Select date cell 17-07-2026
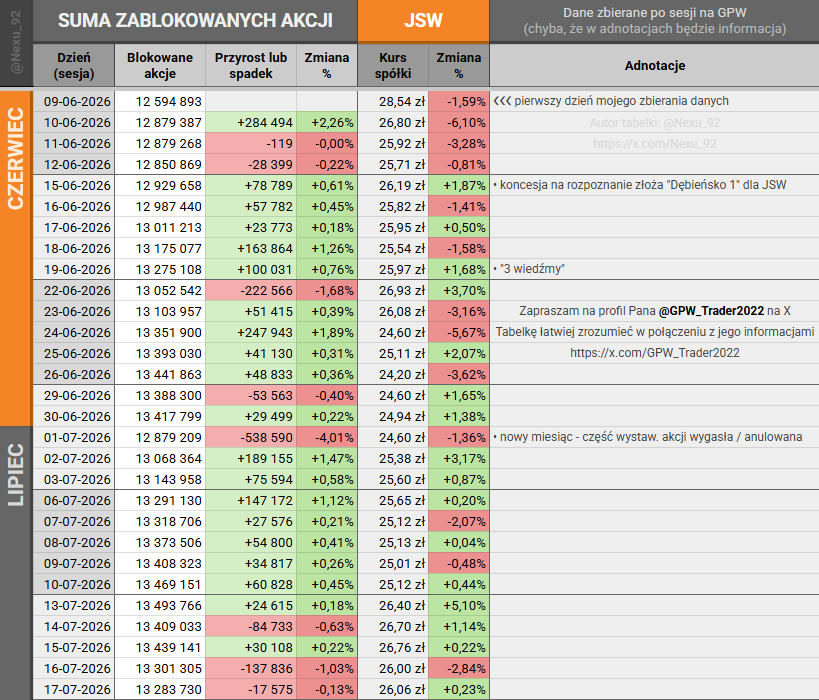The width and height of the screenshot is (819, 700). click(74, 690)
